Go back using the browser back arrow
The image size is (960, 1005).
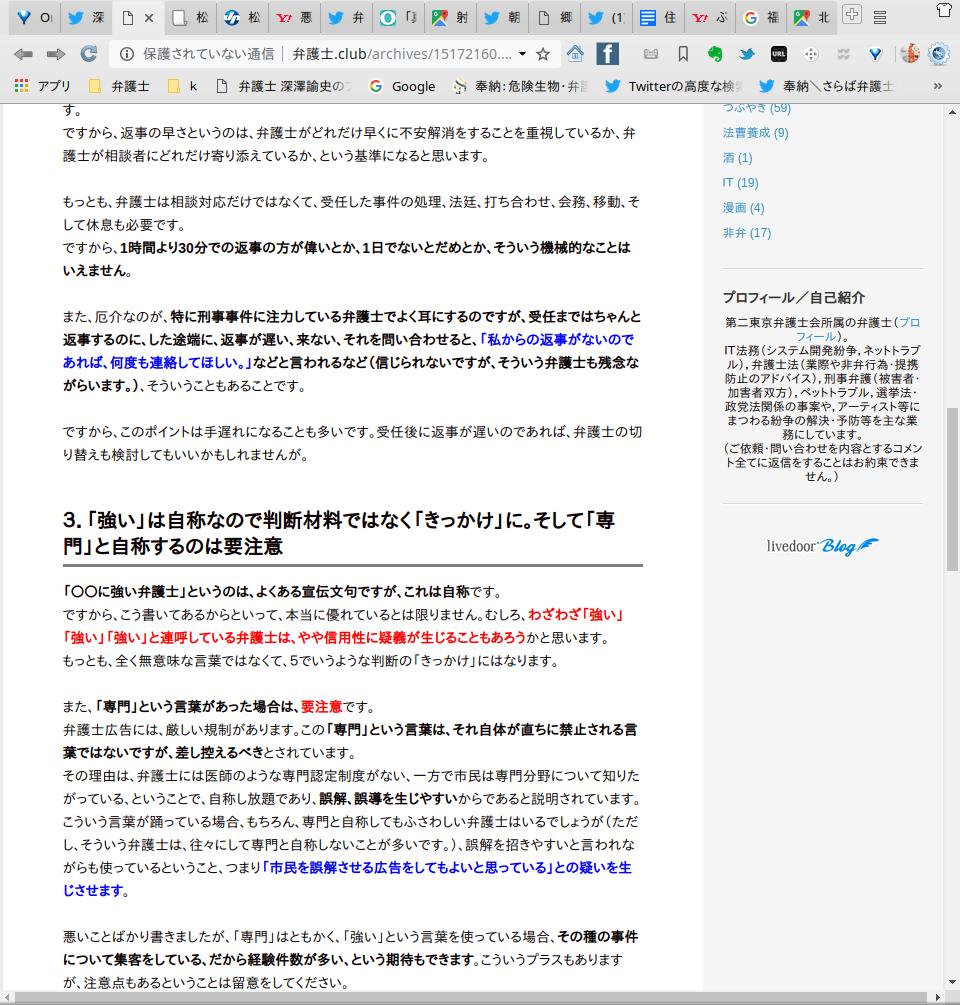[x=24, y=54]
